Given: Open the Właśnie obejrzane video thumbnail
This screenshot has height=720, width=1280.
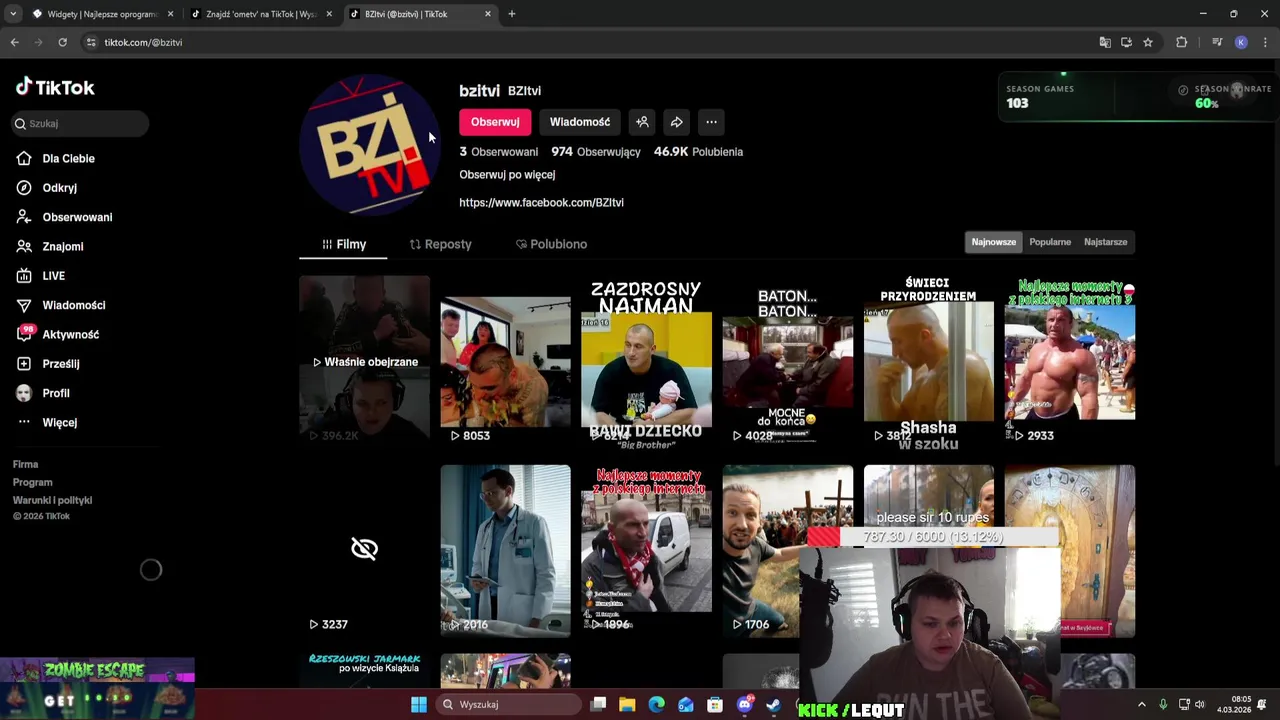Looking at the screenshot, I should pyautogui.click(x=364, y=361).
